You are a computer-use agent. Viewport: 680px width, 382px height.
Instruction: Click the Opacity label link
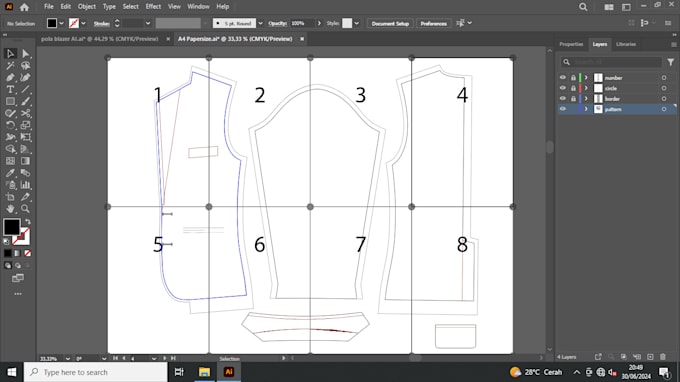click(x=278, y=23)
